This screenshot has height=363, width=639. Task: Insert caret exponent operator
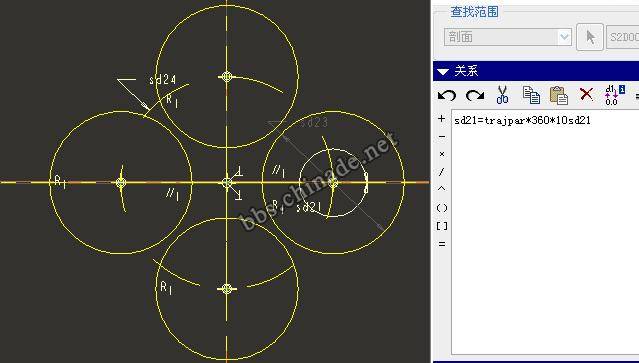pos(442,189)
